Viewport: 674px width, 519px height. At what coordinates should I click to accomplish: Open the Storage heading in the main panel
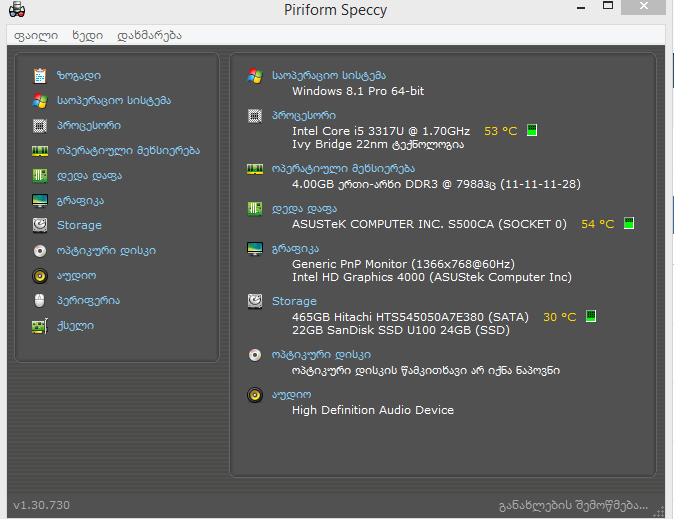coord(294,301)
